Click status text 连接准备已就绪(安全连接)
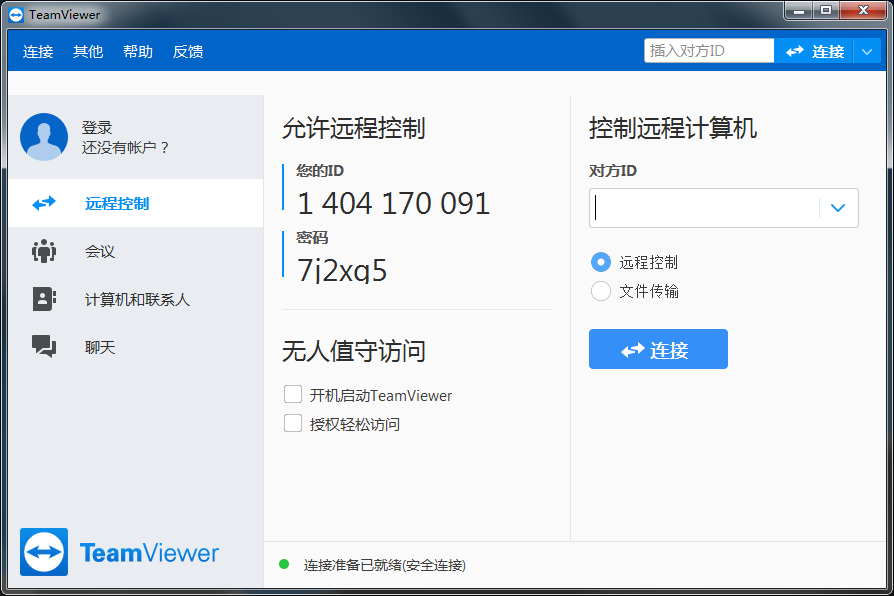894x596 pixels. pyautogui.click(x=385, y=565)
